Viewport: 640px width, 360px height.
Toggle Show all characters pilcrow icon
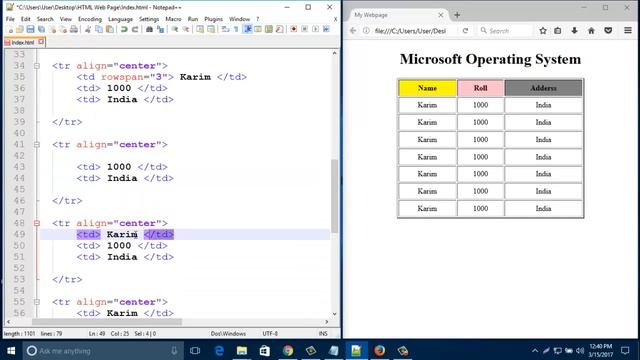(x=236, y=29)
